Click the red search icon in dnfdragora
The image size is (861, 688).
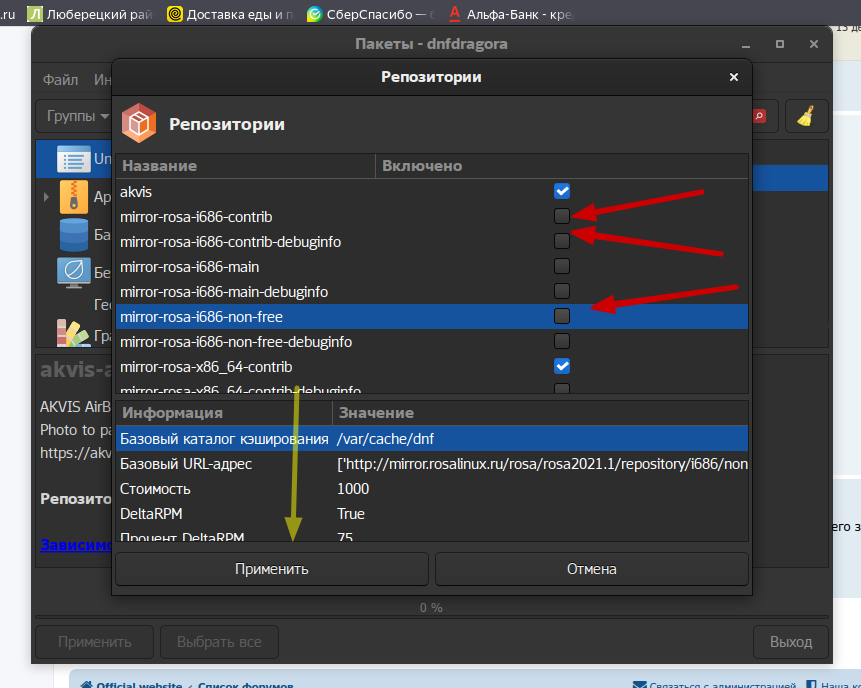point(760,116)
